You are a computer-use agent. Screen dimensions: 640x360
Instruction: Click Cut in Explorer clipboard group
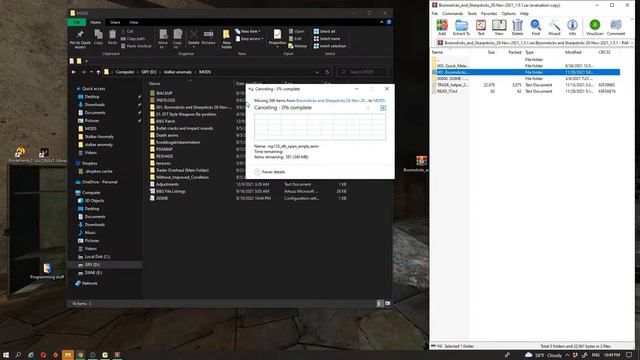point(127,31)
